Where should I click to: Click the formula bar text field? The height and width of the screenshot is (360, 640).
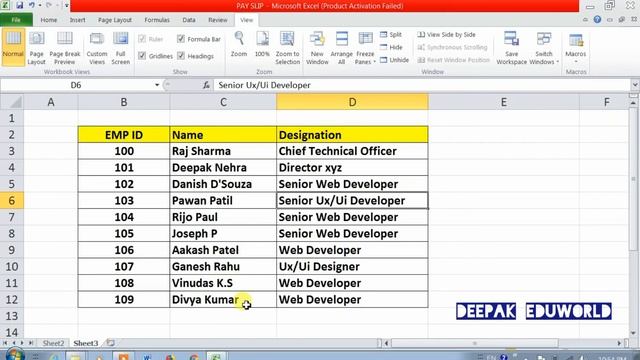click(422, 85)
